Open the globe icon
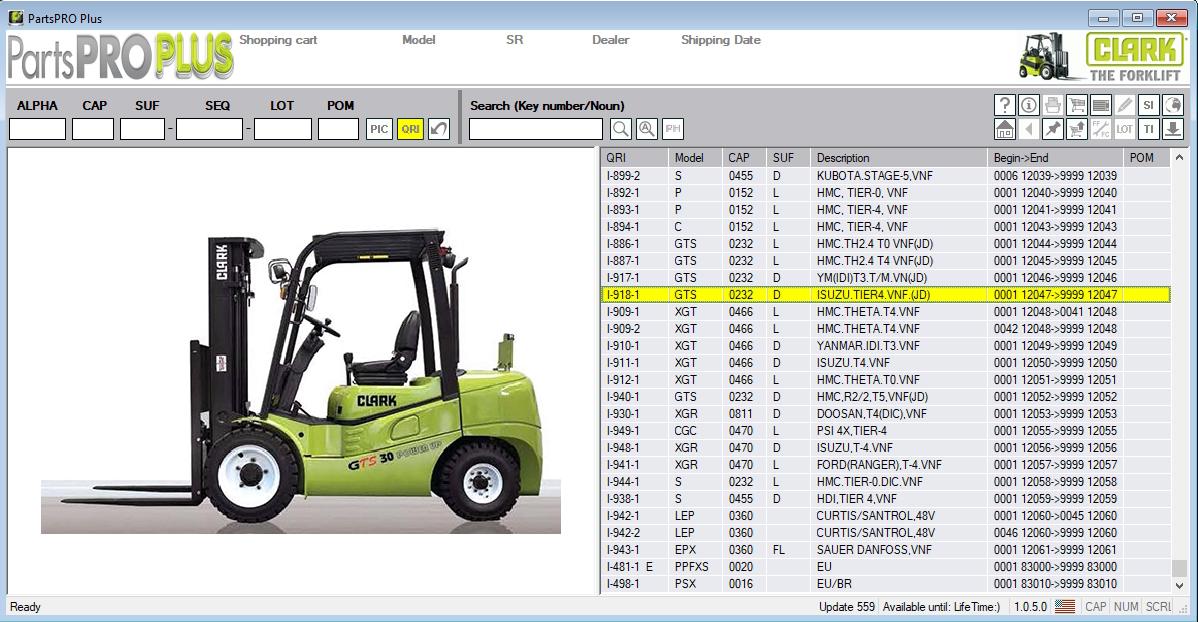 (x=1173, y=105)
